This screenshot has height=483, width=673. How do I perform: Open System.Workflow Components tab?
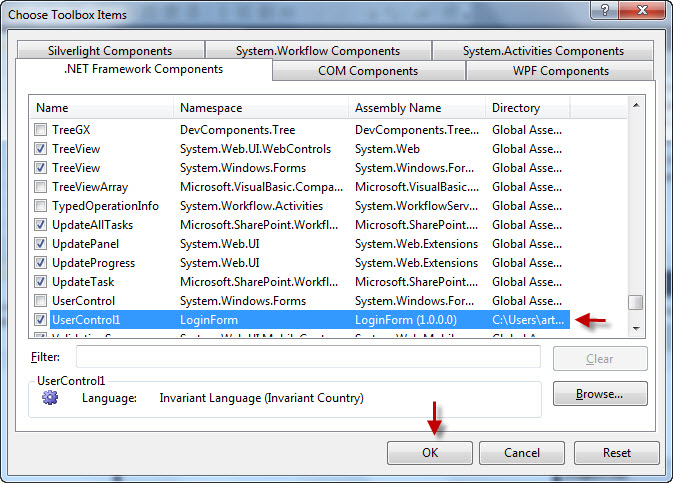318,51
